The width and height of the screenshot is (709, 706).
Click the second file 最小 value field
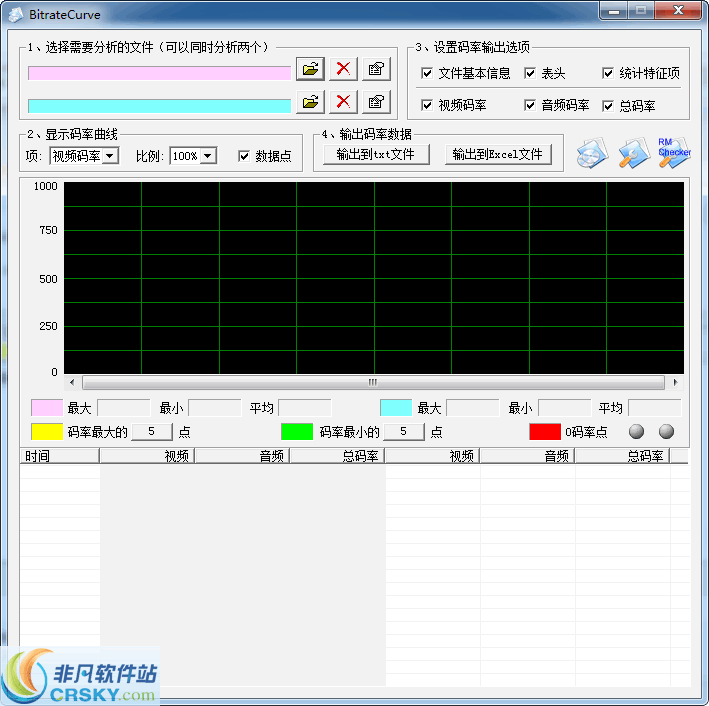pyautogui.click(x=565, y=407)
